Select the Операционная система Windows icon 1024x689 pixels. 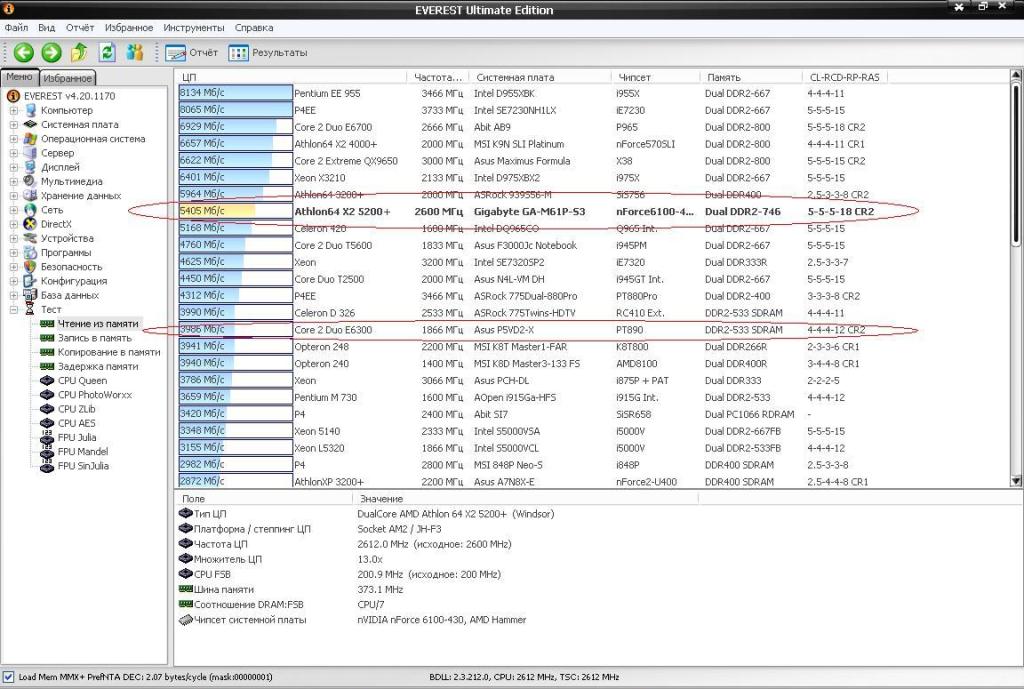point(30,138)
